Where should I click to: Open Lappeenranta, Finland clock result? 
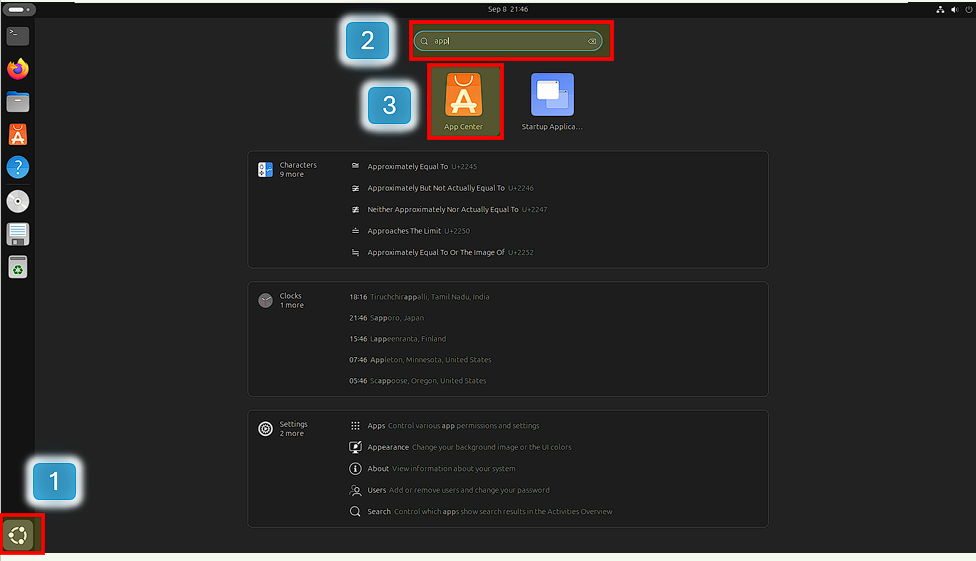click(x=397, y=339)
